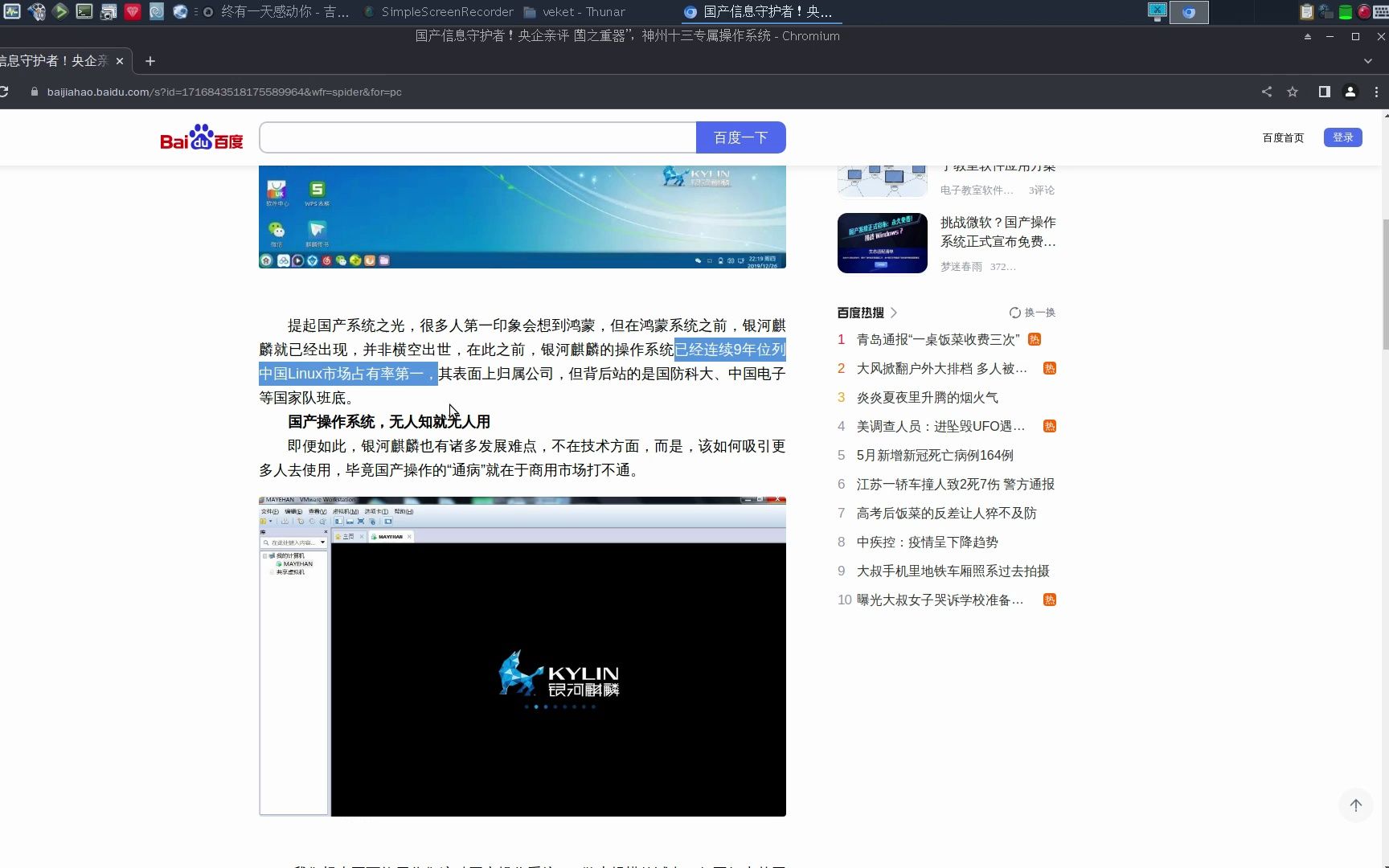Open thumbnail of 挑战微软 article
Viewport: 1389px width, 868px height.
click(882, 243)
